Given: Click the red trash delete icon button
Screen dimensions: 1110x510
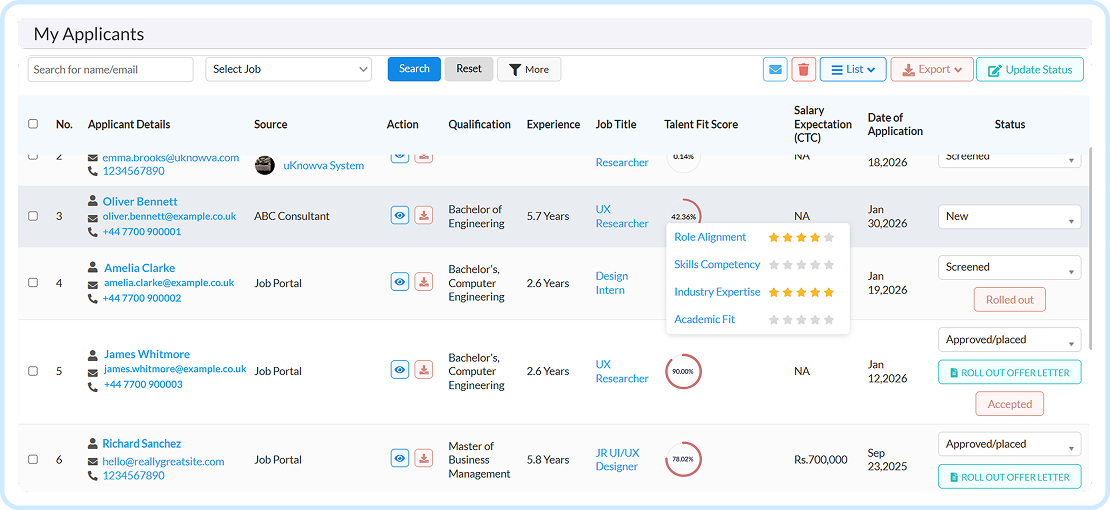Looking at the screenshot, I should (x=803, y=69).
